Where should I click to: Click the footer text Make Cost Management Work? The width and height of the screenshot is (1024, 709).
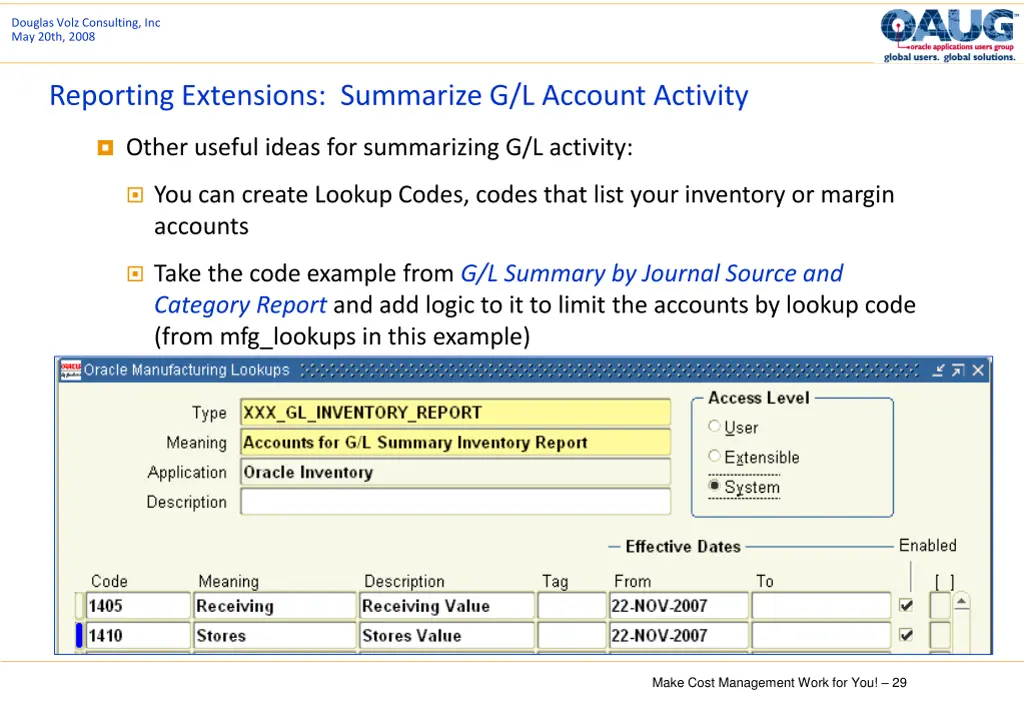tap(779, 682)
